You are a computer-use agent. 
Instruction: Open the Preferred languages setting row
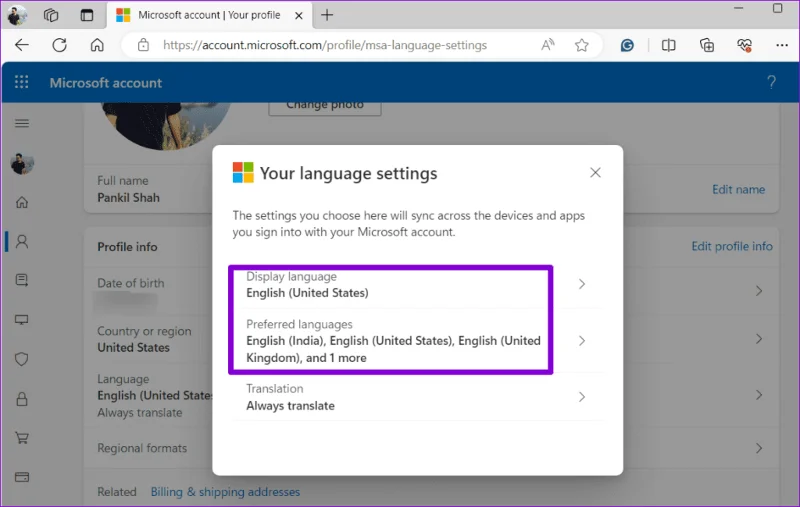(417, 341)
